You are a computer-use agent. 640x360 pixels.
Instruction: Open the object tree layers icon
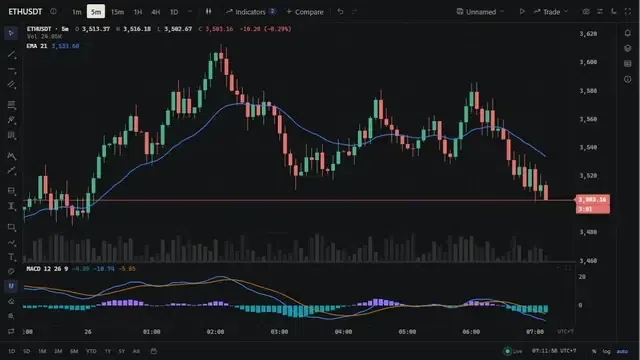pyautogui.click(x=628, y=48)
